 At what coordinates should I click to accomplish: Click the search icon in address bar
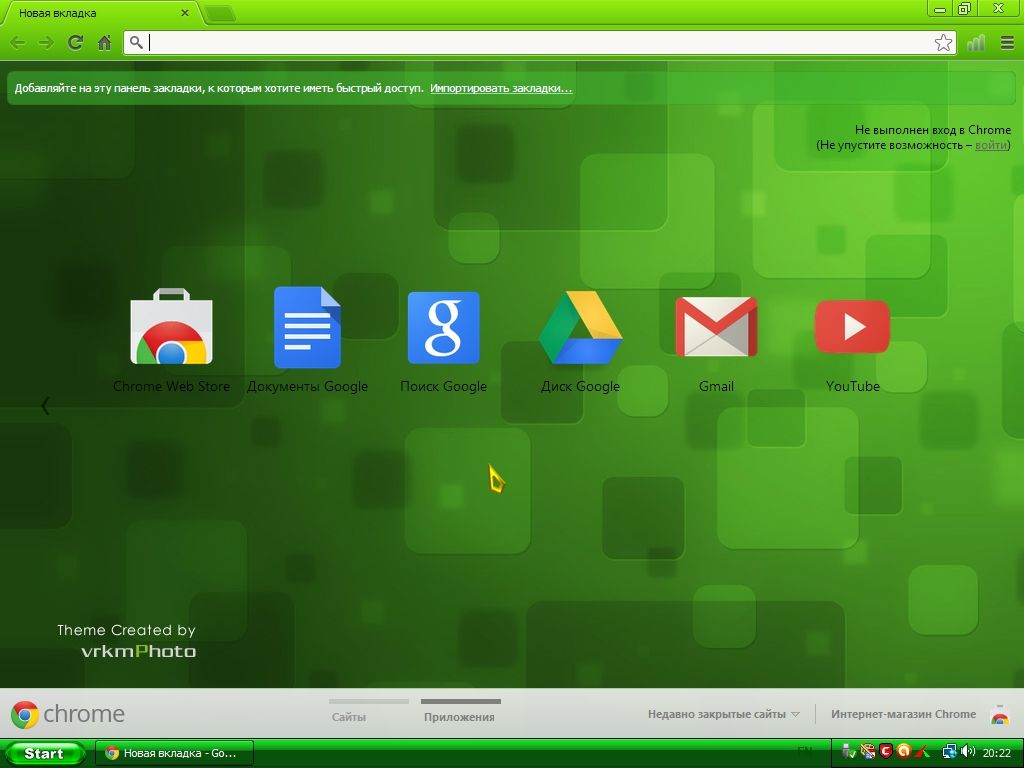[x=136, y=43]
